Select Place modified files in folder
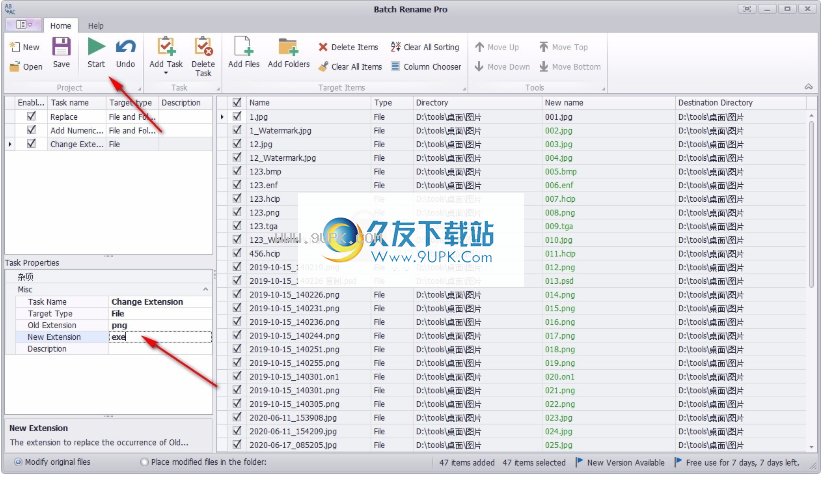The height and width of the screenshot is (481, 822). point(204,462)
